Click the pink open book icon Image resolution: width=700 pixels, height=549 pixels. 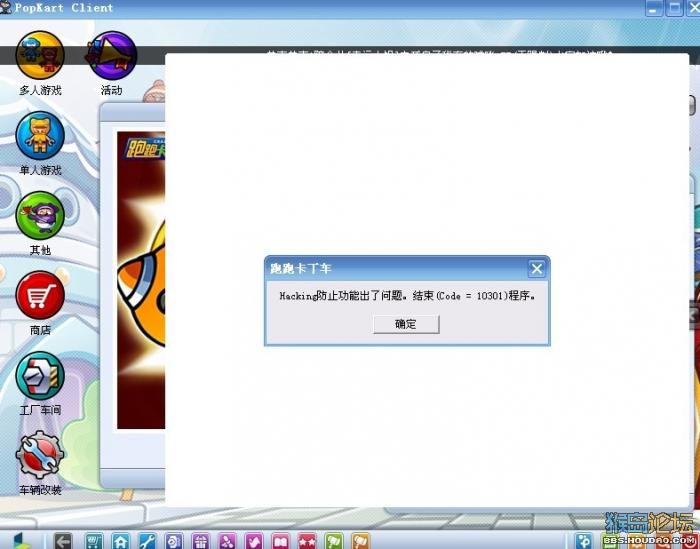coord(280,541)
